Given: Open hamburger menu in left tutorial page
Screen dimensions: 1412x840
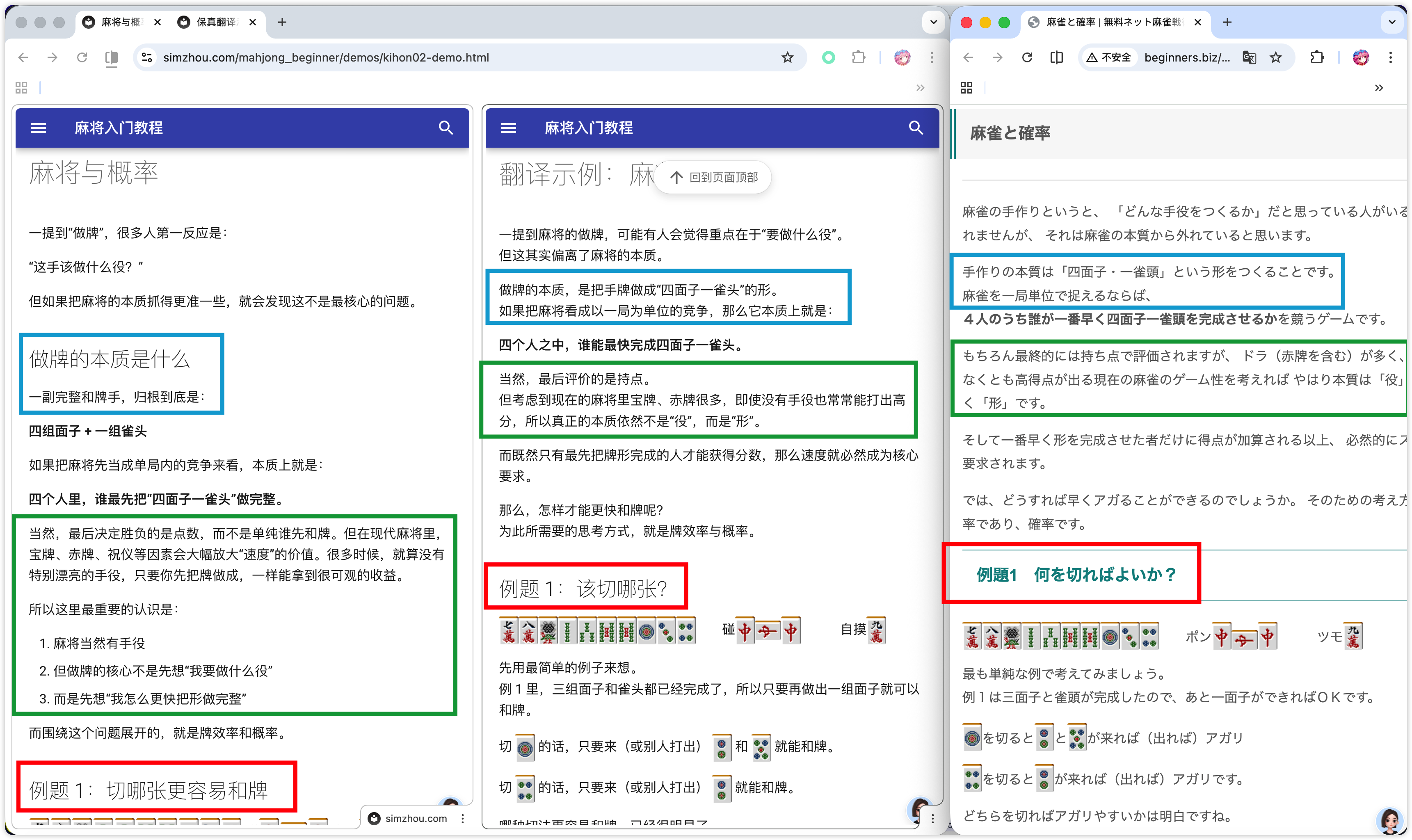Looking at the screenshot, I should coord(39,128).
